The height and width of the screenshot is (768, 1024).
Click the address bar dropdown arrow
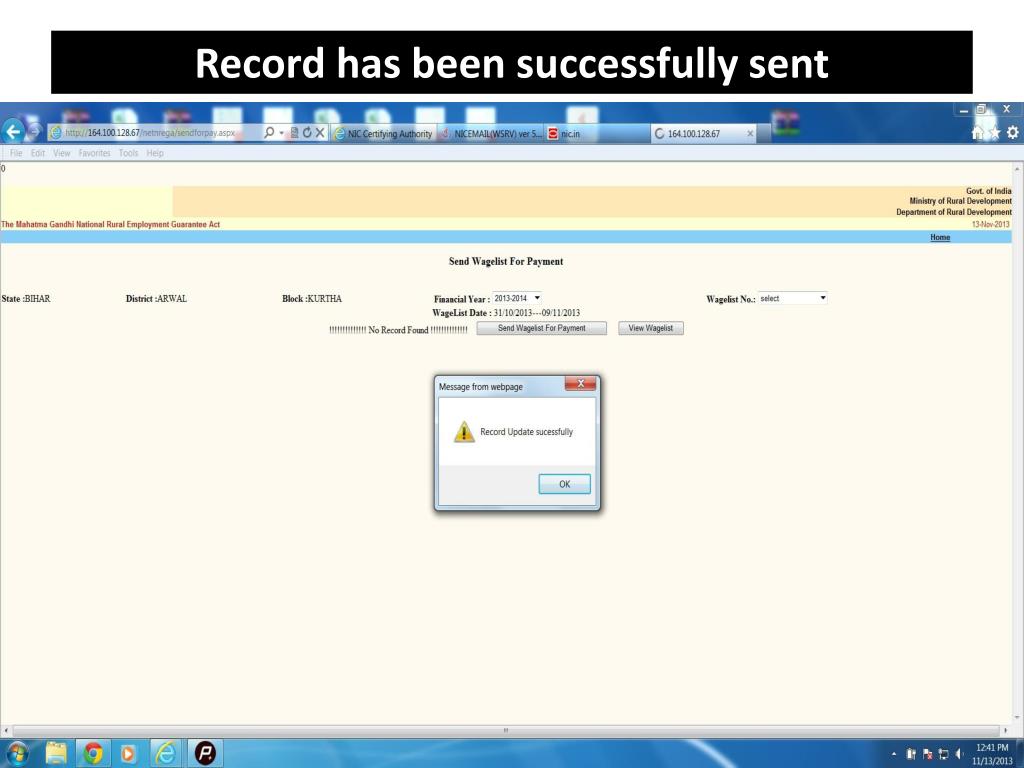pyautogui.click(x=281, y=133)
